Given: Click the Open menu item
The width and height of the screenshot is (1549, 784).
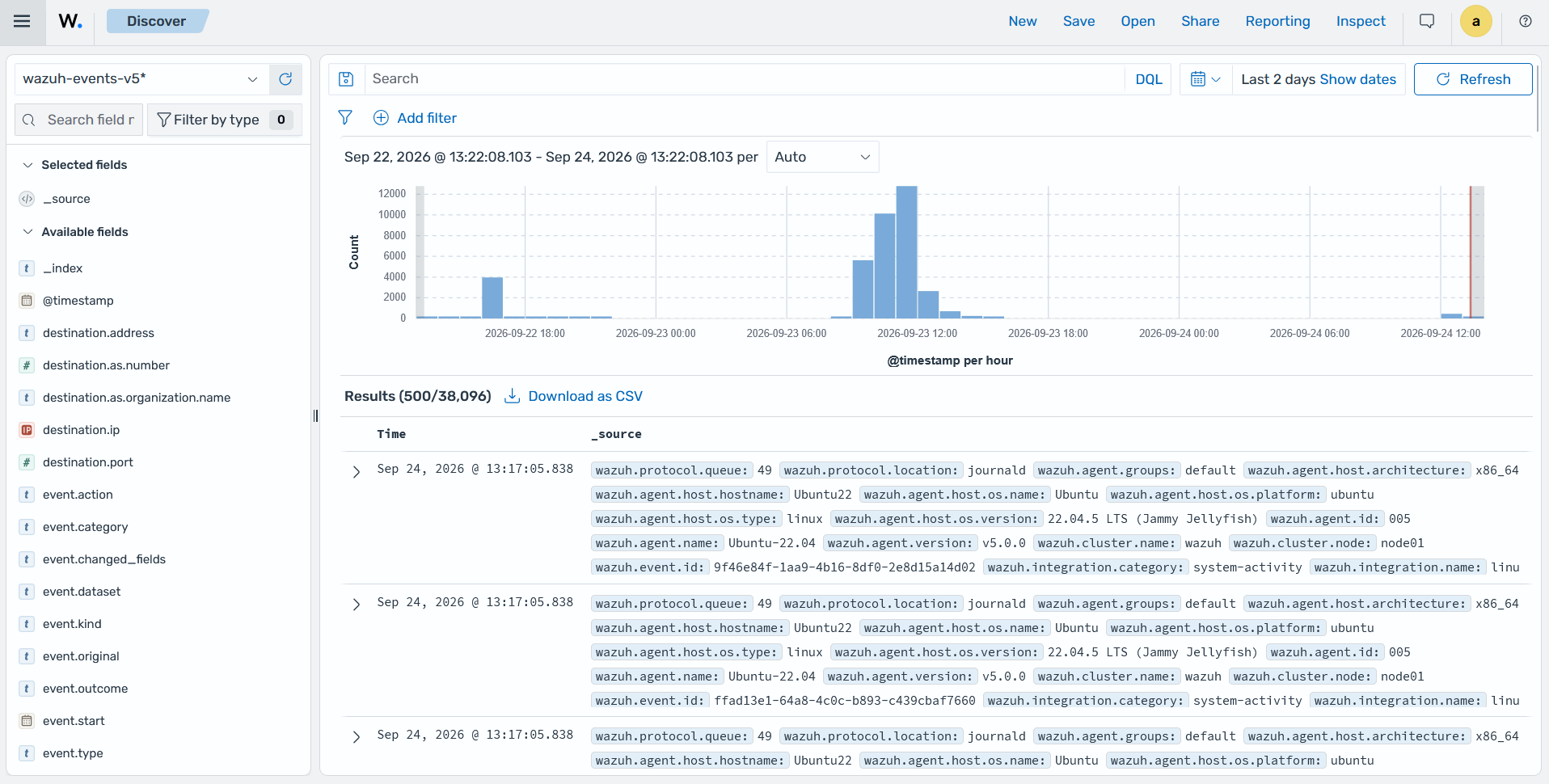Looking at the screenshot, I should point(1137,22).
